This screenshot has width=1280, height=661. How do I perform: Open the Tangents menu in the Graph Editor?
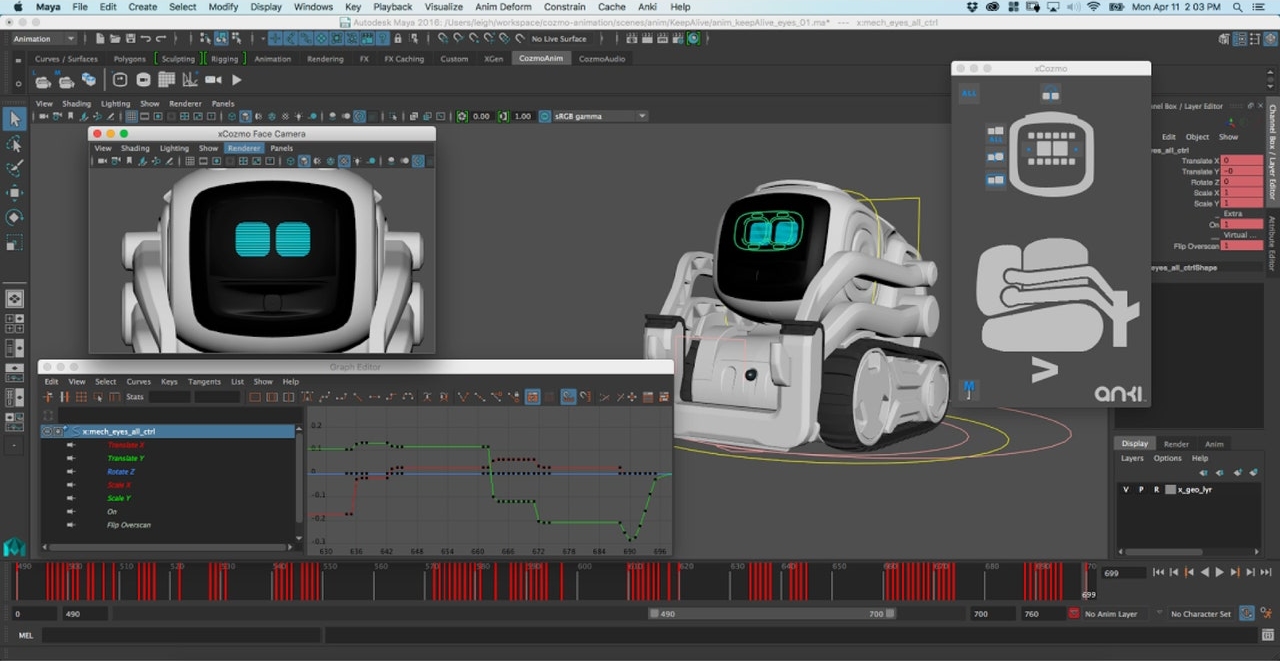coord(205,381)
